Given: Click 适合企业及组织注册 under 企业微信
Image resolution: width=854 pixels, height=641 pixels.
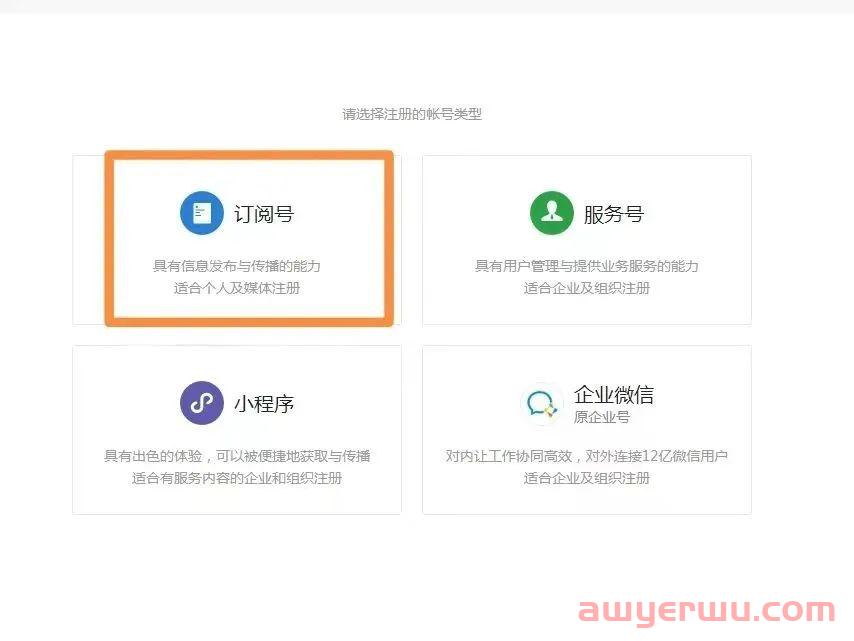Looking at the screenshot, I should [587, 478].
